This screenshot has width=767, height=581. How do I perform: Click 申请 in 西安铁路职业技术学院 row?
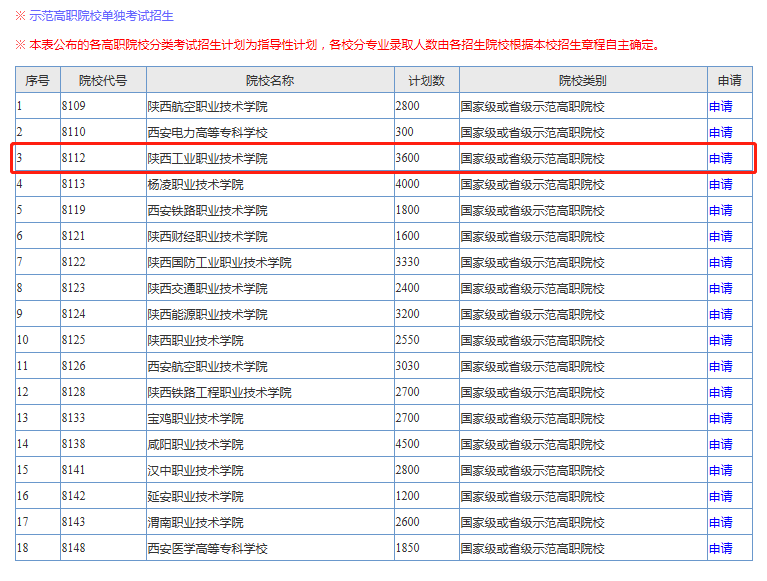click(720, 210)
